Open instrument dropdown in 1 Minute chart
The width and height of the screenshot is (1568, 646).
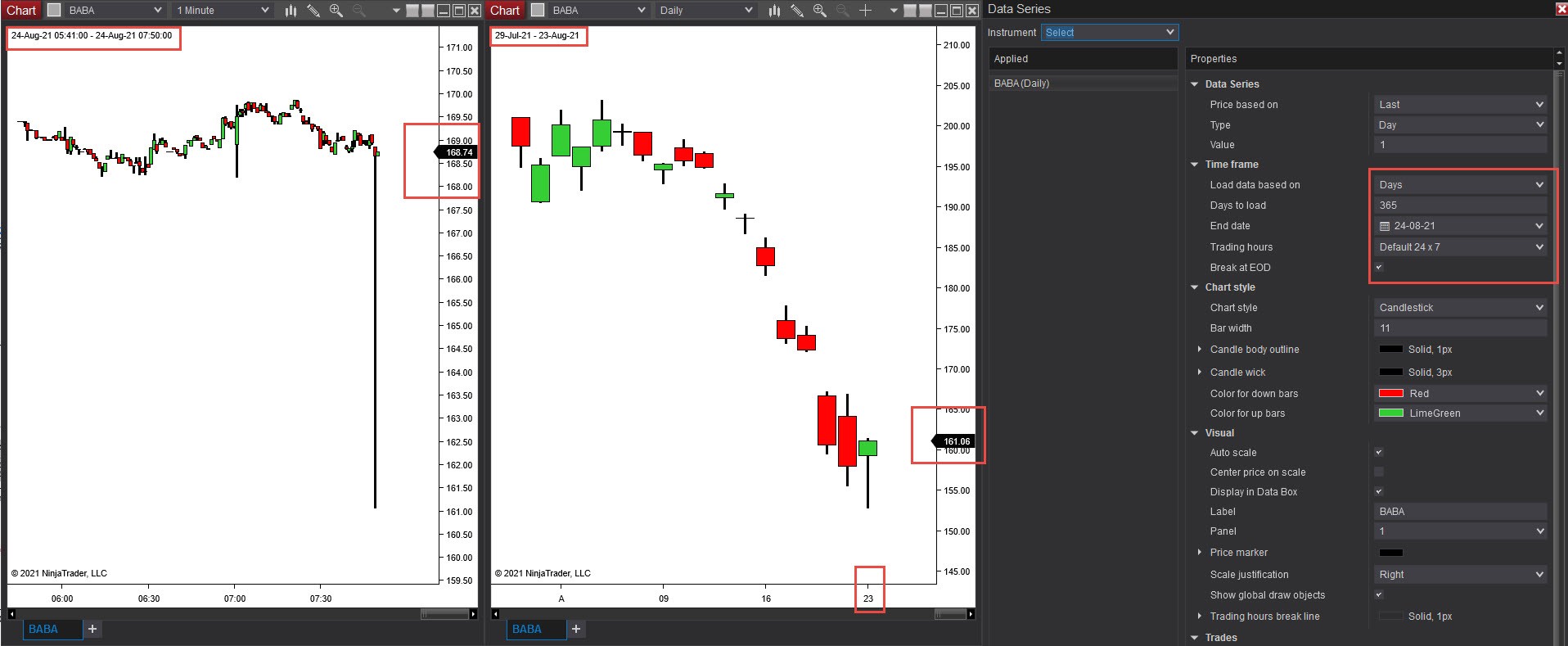pyautogui.click(x=115, y=11)
